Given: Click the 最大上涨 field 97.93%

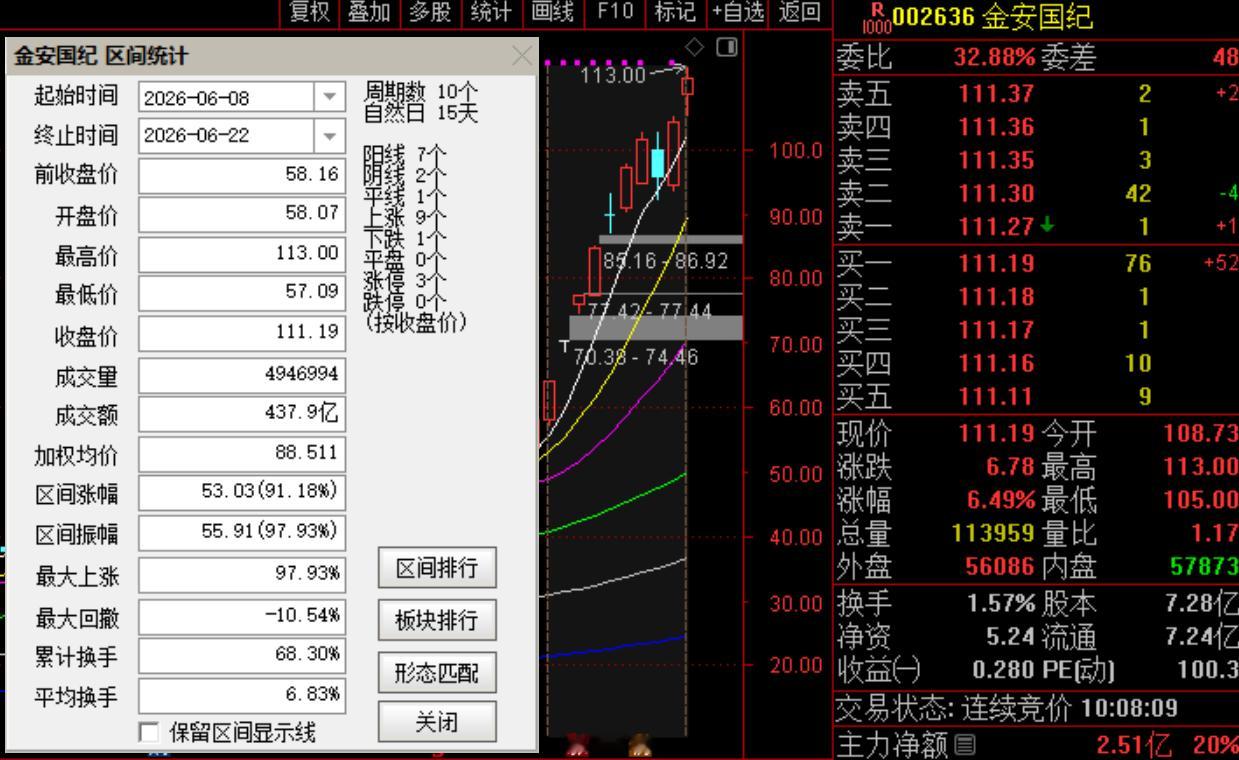Looking at the screenshot, I should click(241, 576).
